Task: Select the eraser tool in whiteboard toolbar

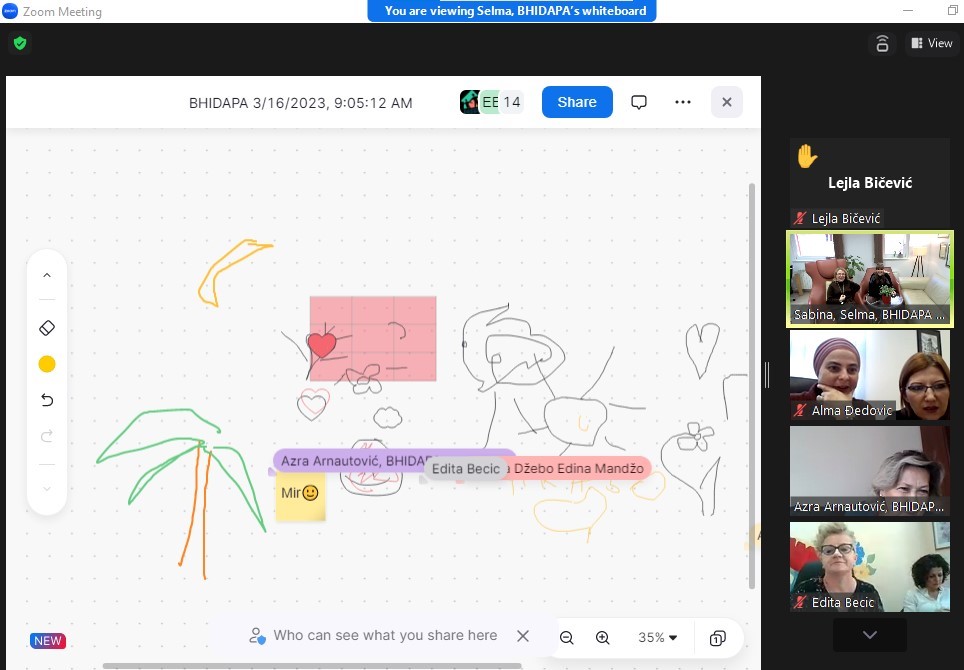Action: [x=46, y=328]
